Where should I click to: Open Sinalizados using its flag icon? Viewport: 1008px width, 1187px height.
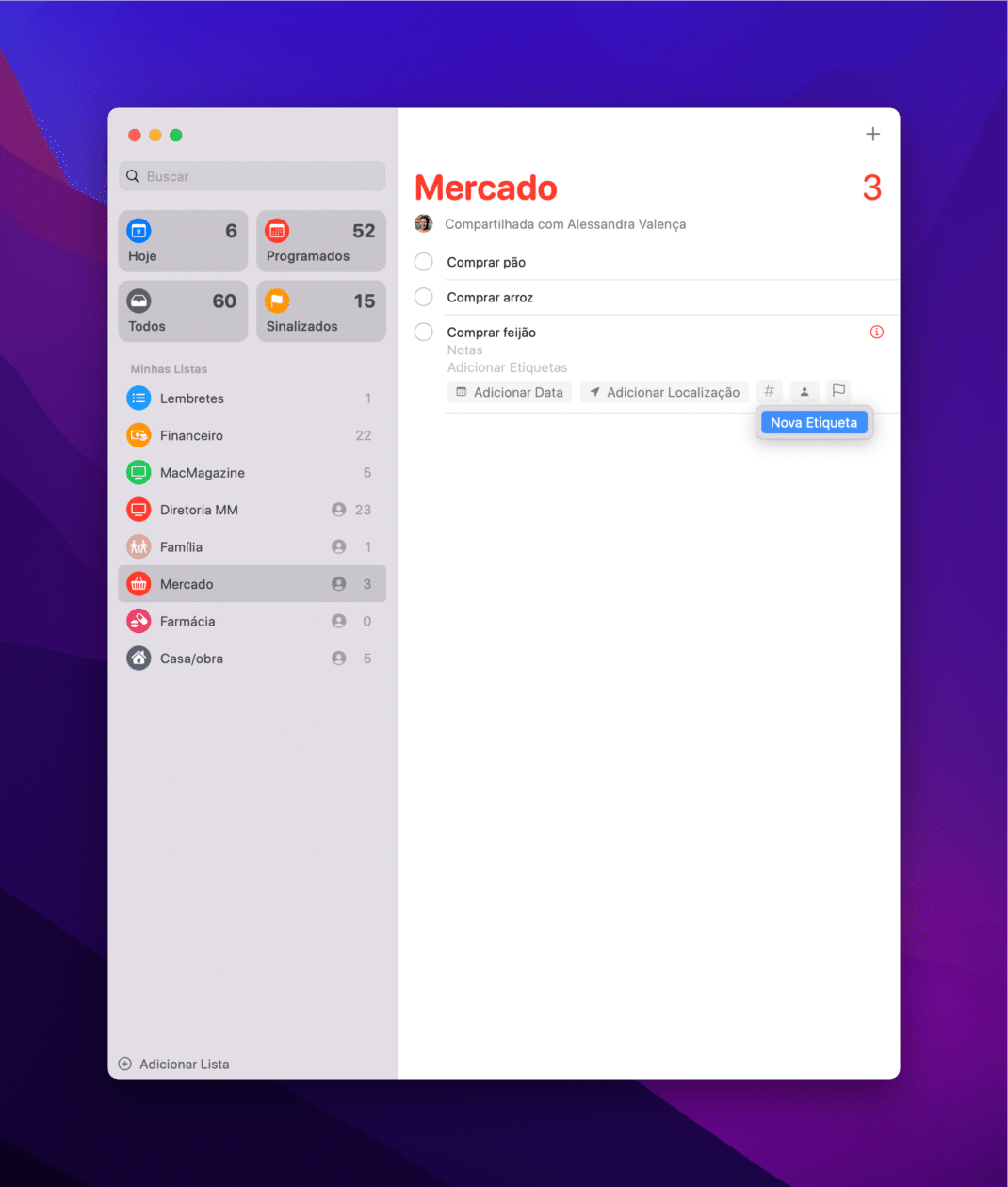tap(276, 300)
